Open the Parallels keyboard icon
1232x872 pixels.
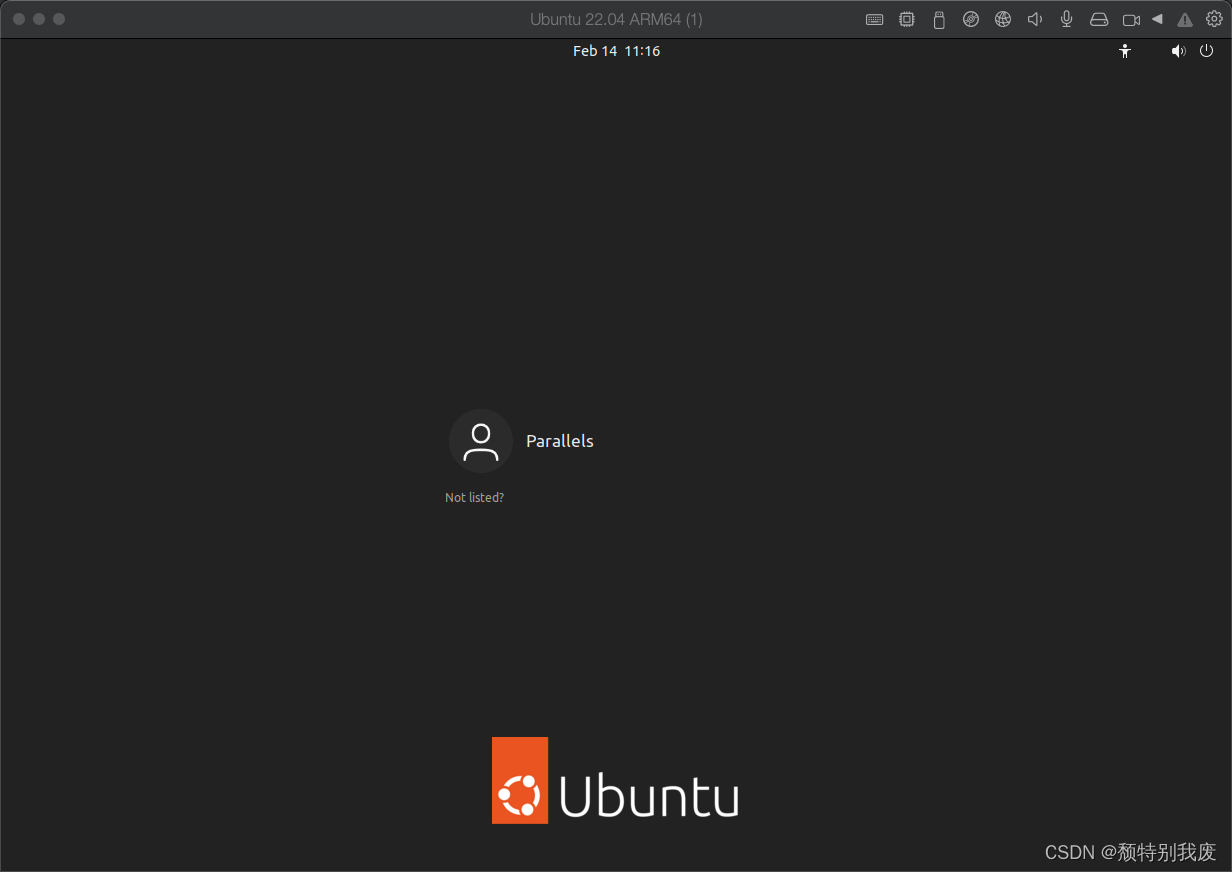[874, 19]
